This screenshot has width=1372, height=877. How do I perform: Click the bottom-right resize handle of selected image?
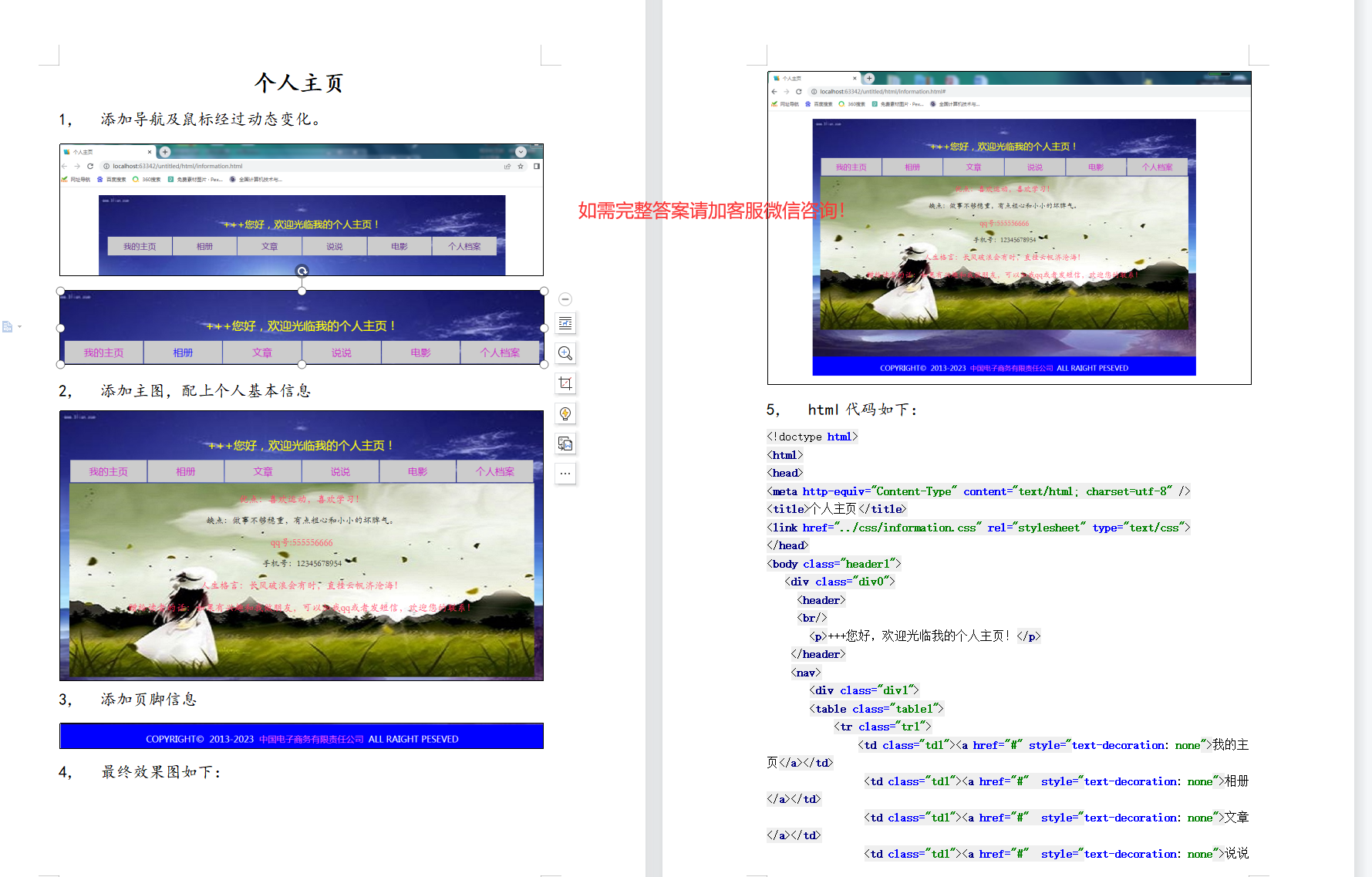[x=544, y=364]
